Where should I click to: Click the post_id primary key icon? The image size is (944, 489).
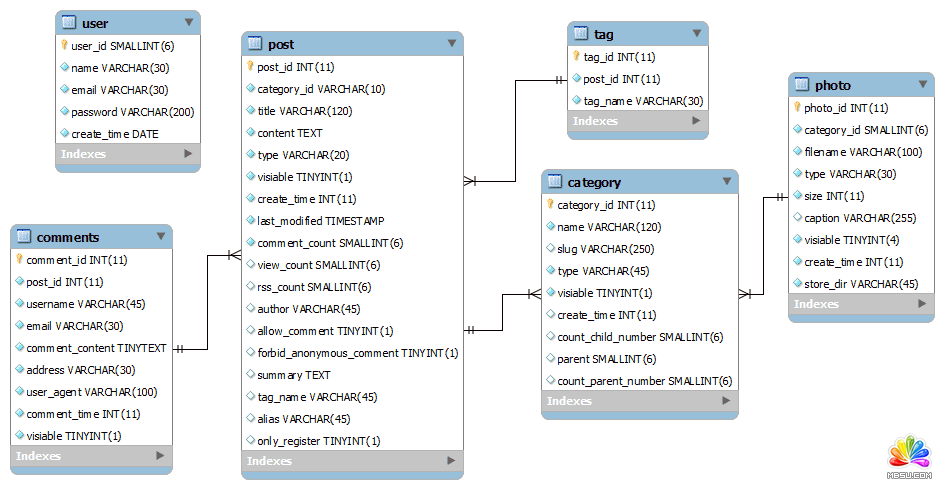251,67
